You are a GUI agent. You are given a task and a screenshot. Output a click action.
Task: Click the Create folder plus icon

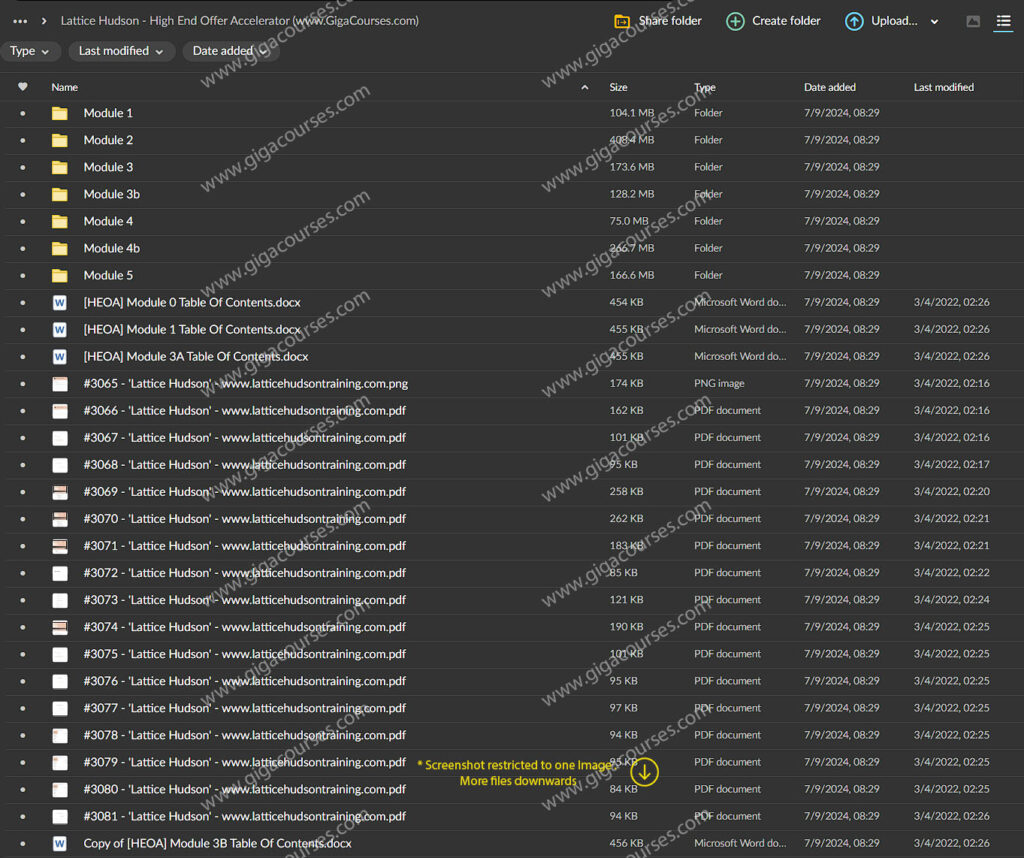[735, 21]
